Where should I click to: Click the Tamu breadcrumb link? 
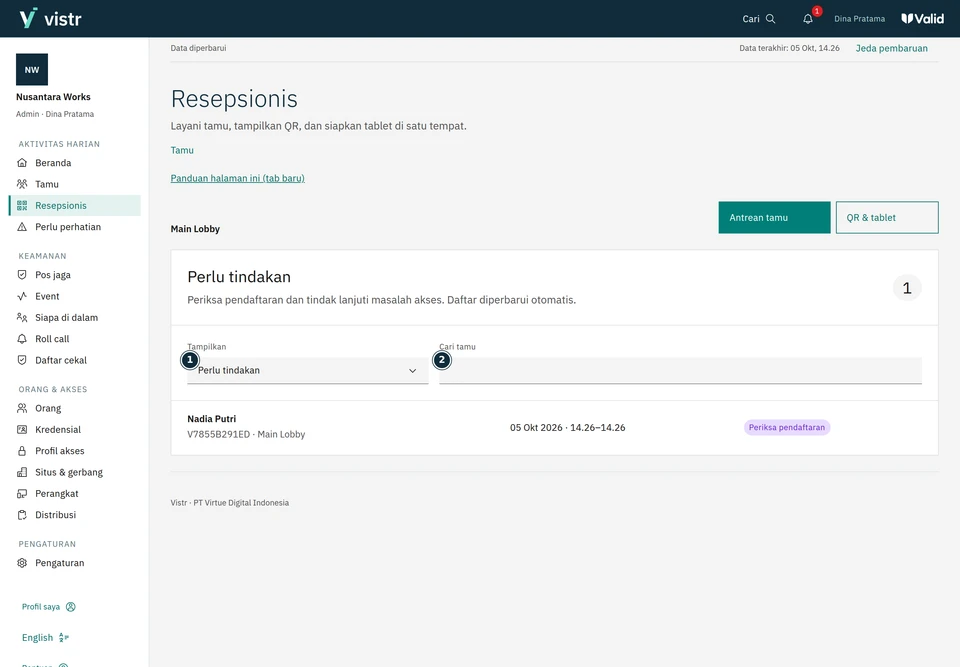(x=182, y=150)
